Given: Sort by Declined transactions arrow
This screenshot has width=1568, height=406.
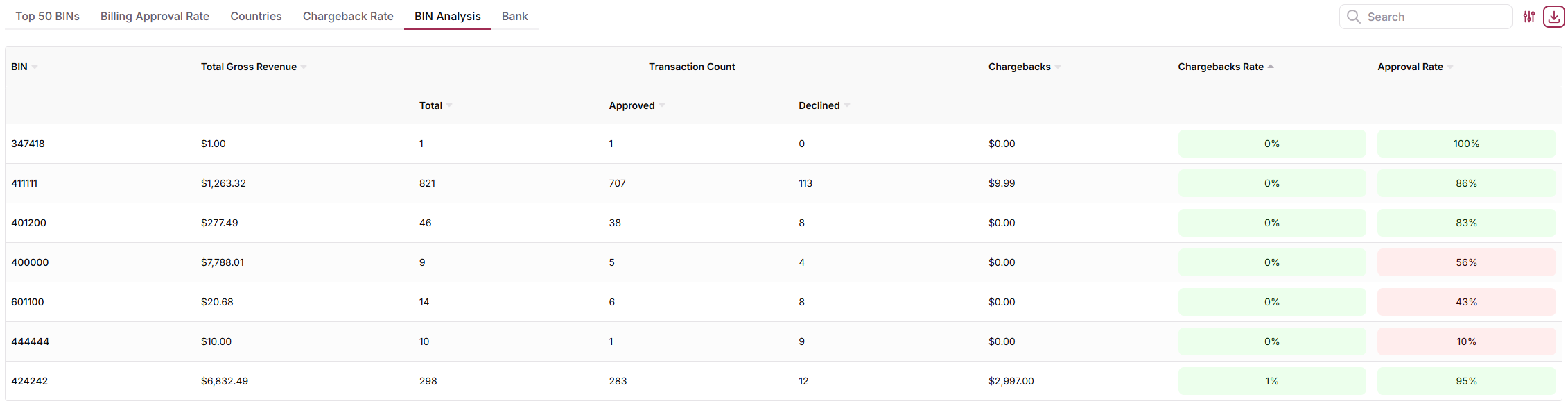Looking at the screenshot, I should (x=847, y=106).
